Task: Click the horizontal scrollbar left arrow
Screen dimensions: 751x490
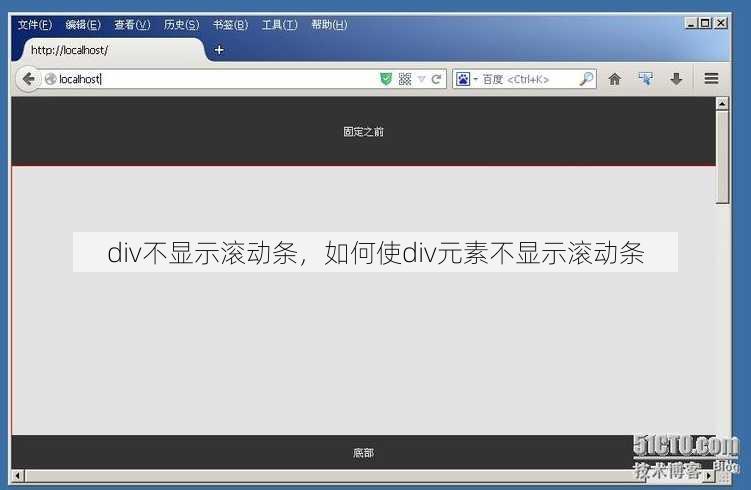Action: (x=18, y=476)
